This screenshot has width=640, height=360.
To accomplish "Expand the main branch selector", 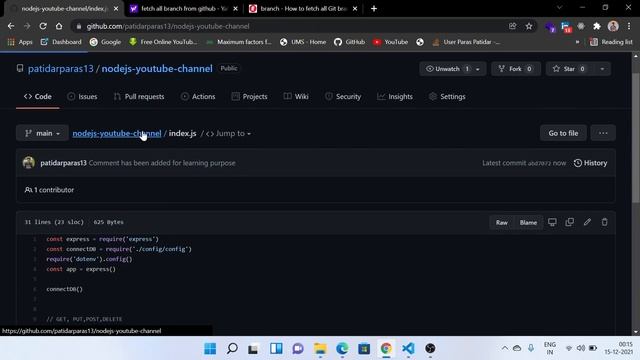I will pyautogui.click(x=42, y=133).
